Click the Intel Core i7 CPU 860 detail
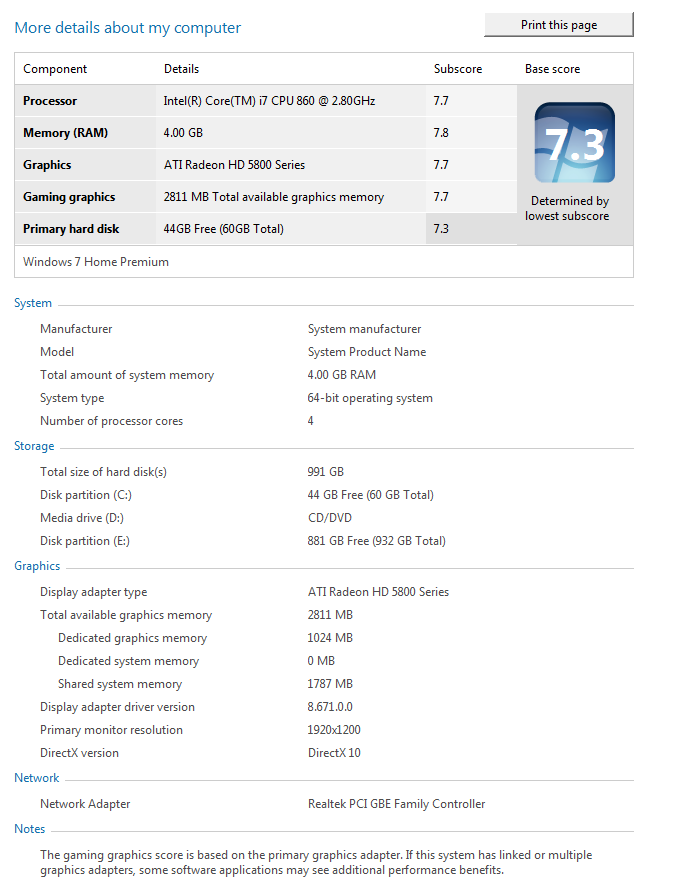688x891 pixels. click(269, 101)
